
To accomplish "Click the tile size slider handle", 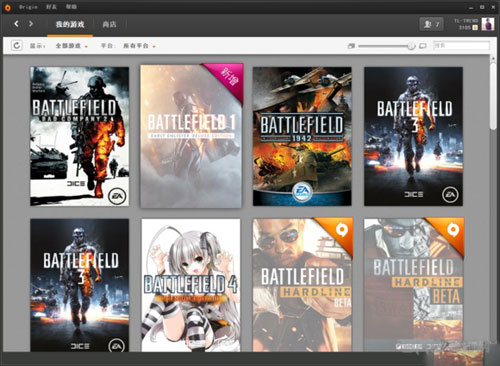I will pos(411,46).
